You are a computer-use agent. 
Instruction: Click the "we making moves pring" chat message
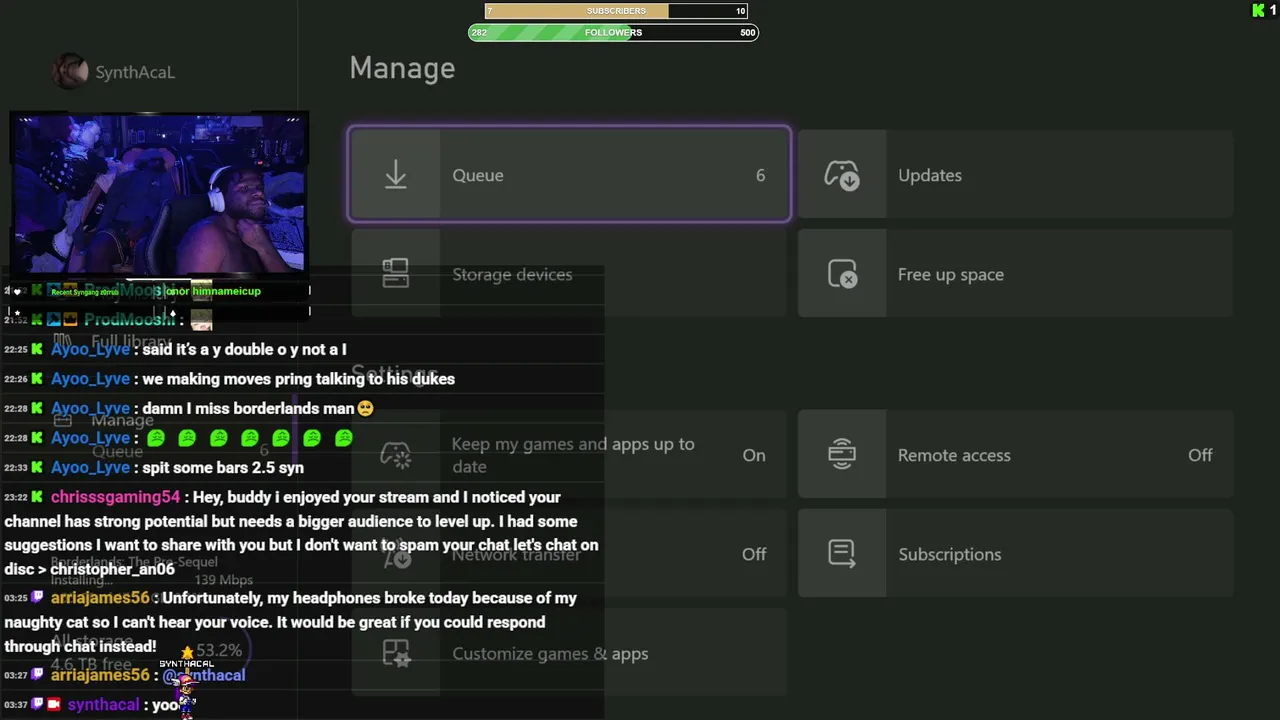[x=299, y=379]
